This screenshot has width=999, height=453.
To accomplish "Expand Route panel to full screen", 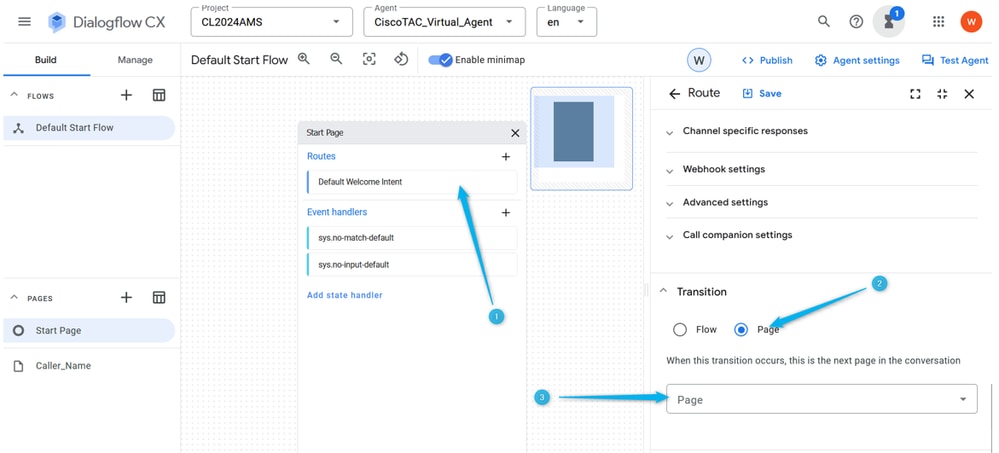I will click(916, 94).
